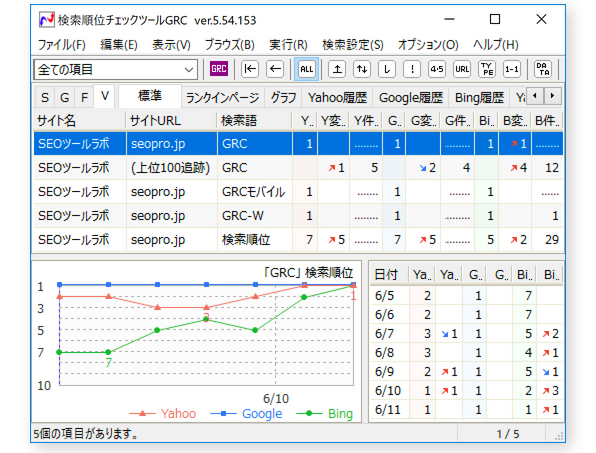Select the GRC-W keyword row
This screenshot has width=596, height=453.
pos(298,215)
